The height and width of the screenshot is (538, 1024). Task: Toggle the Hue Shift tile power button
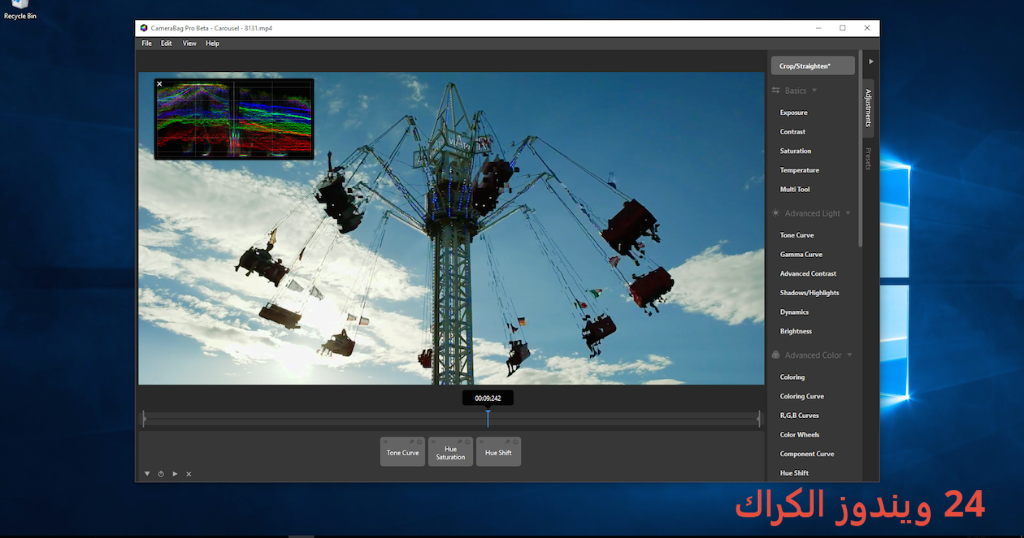click(x=515, y=441)
